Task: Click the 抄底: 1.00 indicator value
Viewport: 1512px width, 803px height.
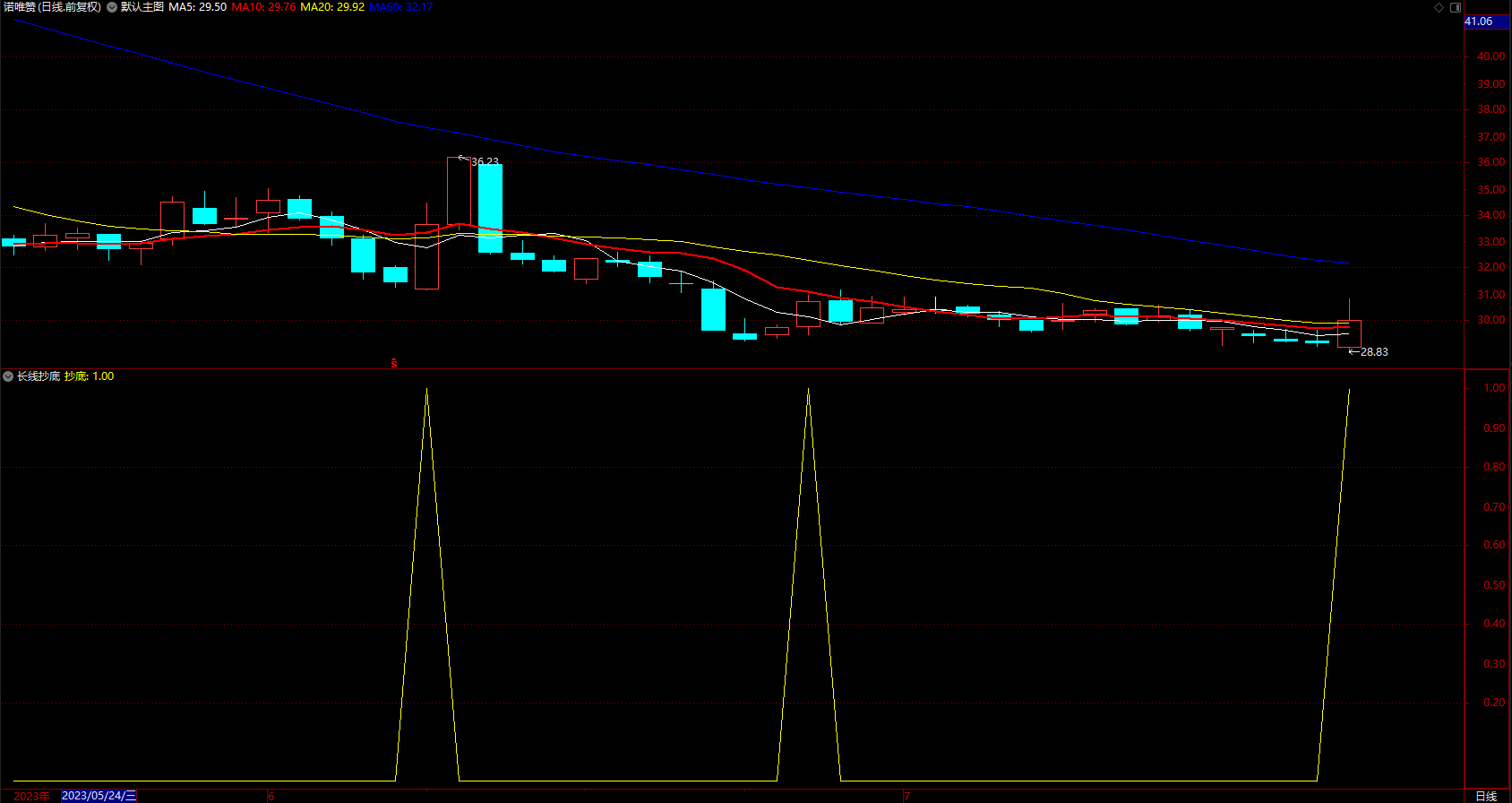Action: pos(90,376)
